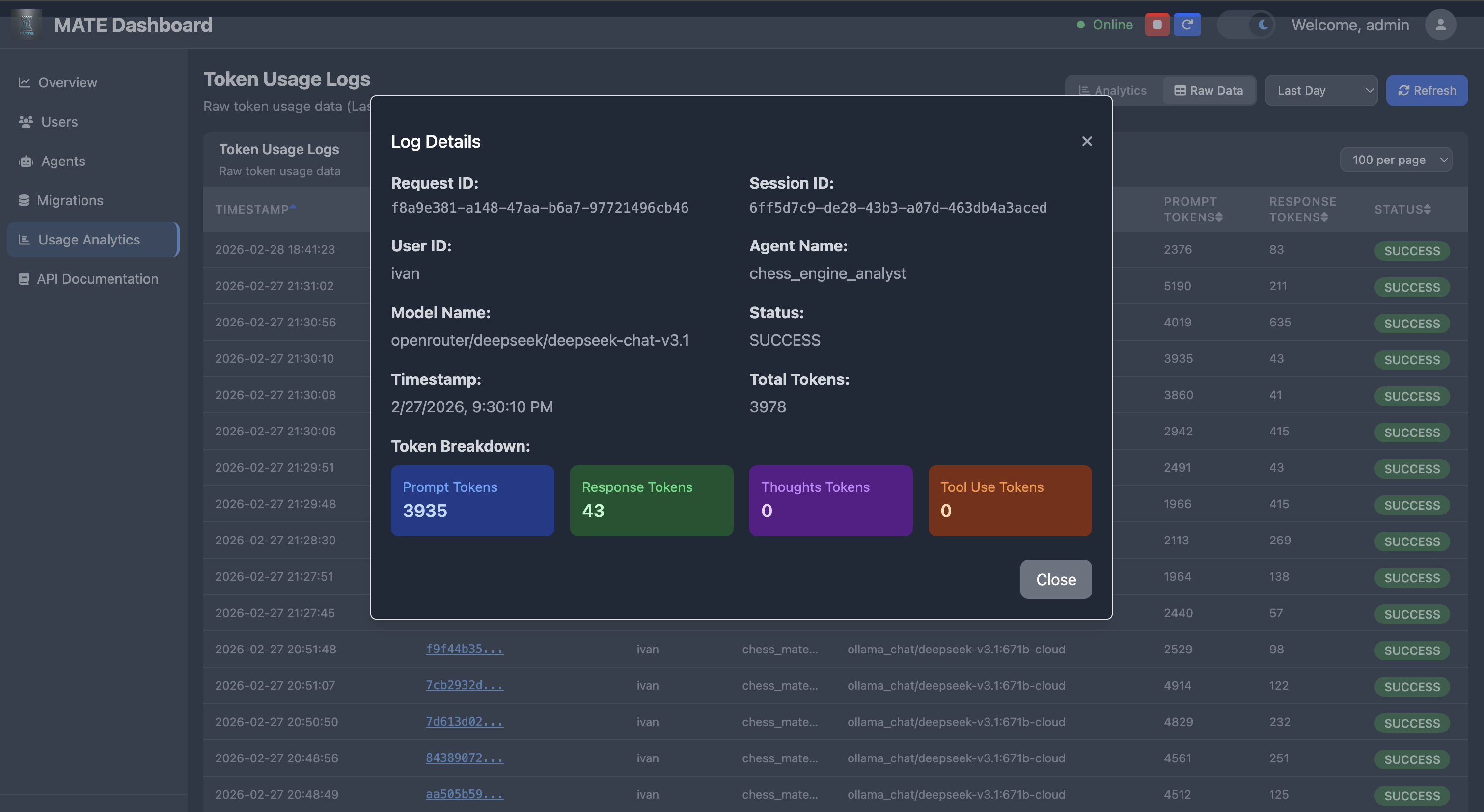The width and height of the screenshot is (1484, 812).
Task: Select the Users section icon
Action: 26,122
